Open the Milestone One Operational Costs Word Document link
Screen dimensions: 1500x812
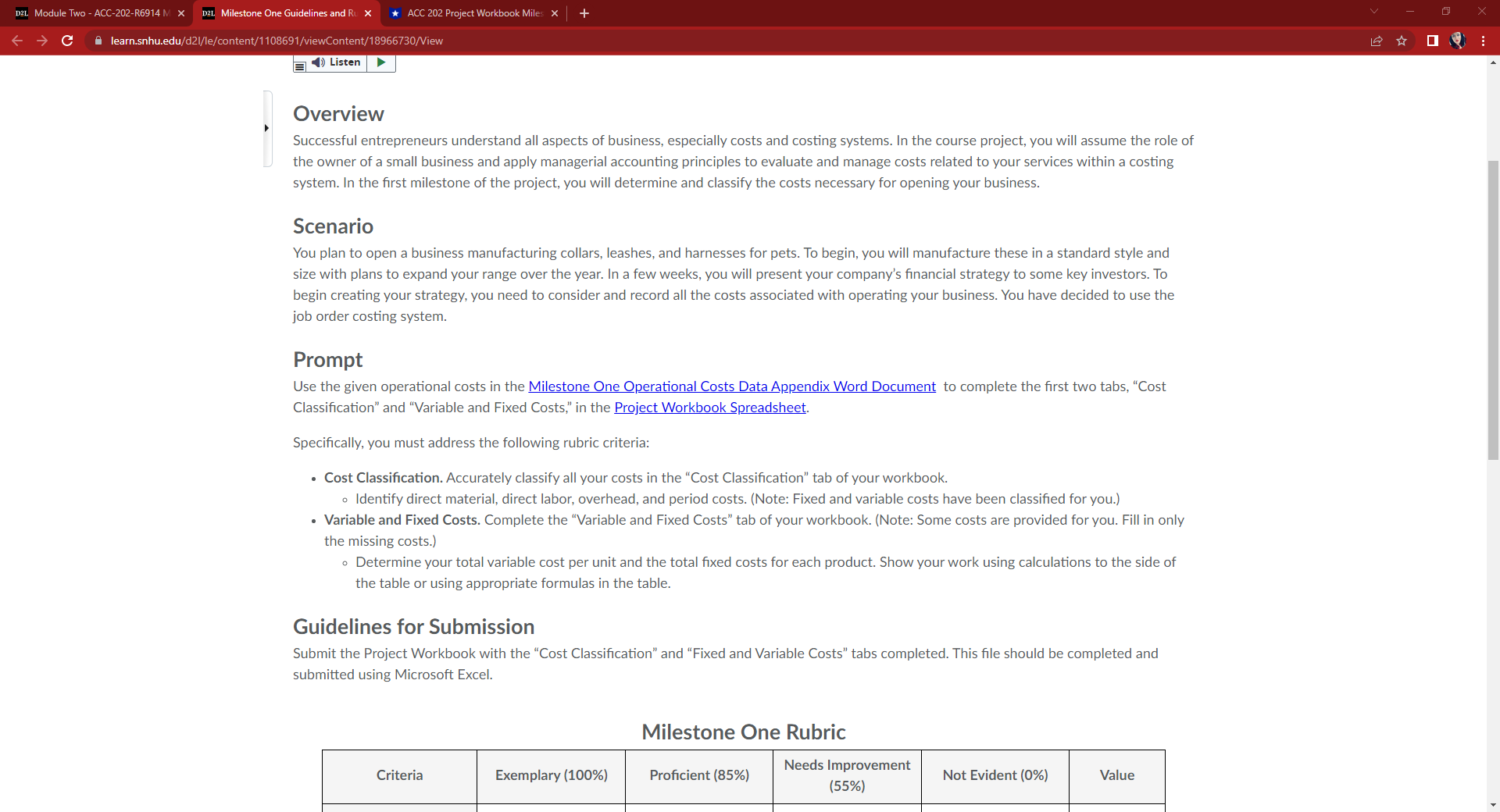tap(731, 386)
